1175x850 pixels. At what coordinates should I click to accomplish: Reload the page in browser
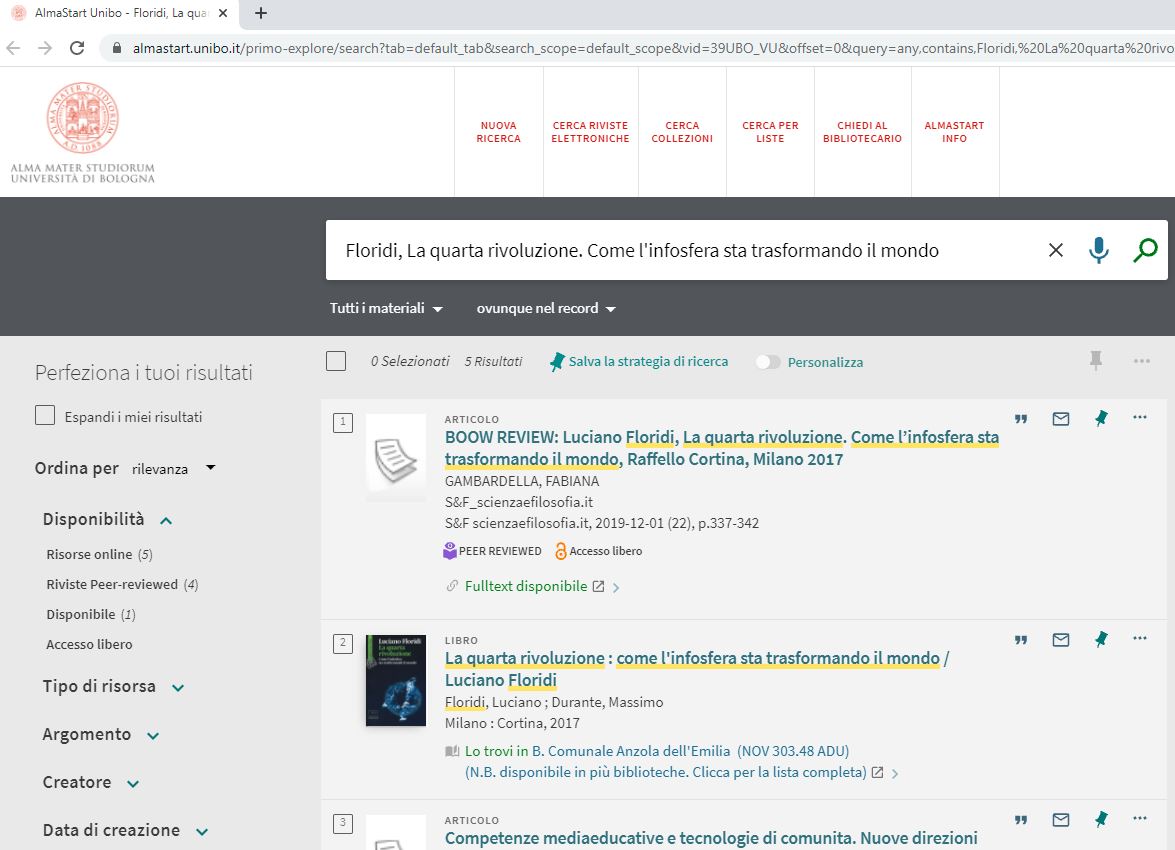click(76, 48)
